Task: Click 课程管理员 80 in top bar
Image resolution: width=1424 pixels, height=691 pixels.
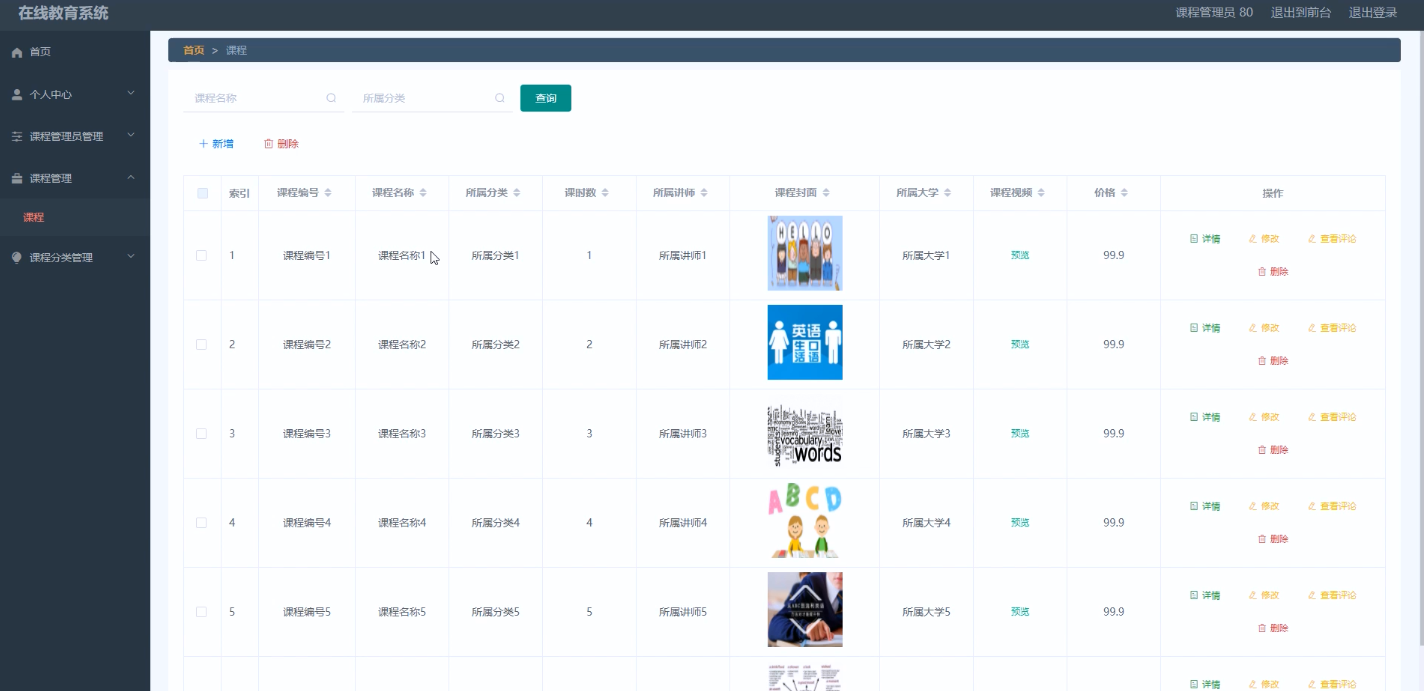Action: coord(1214,13)
